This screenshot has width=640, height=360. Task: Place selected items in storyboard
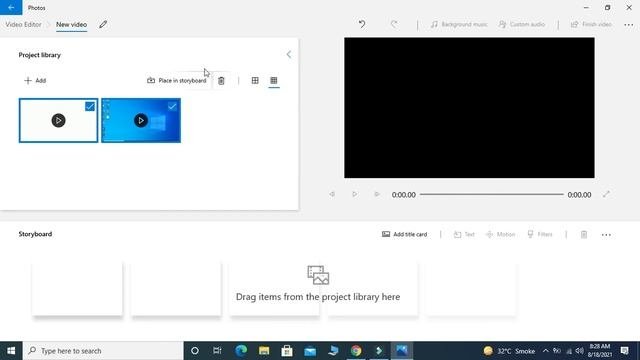177,80
